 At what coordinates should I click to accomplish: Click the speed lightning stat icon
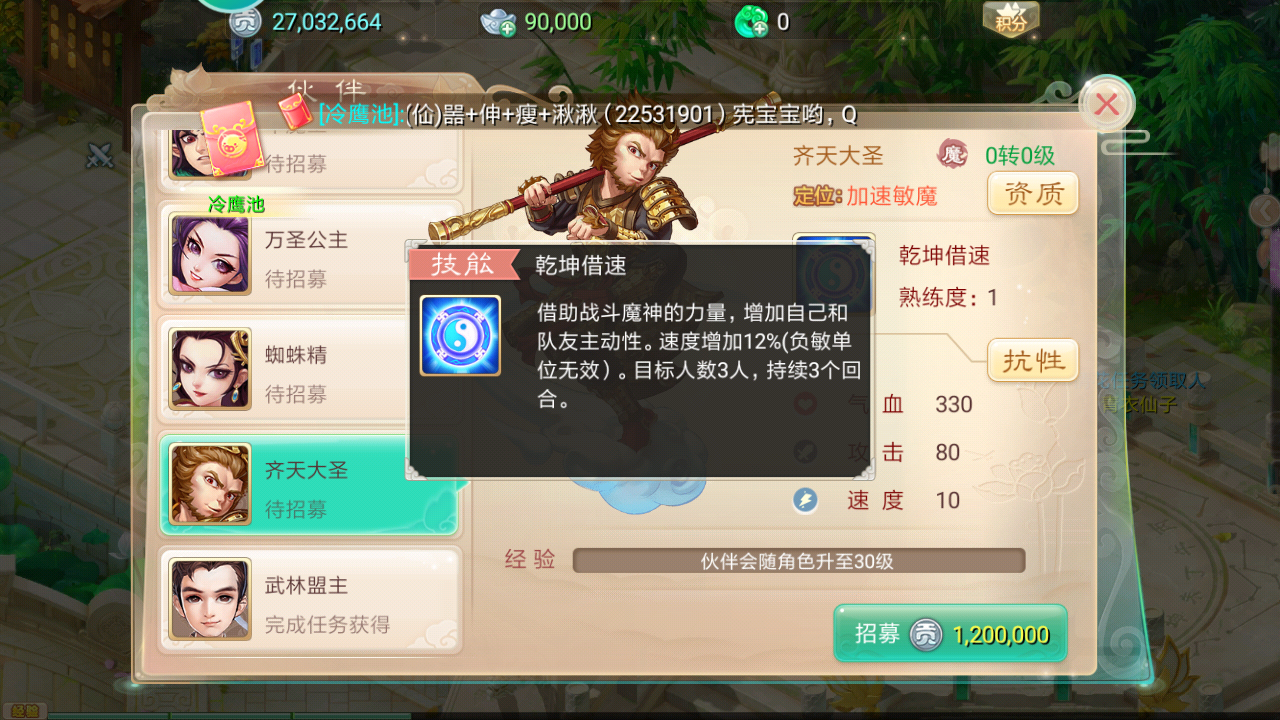coord(806,500)
